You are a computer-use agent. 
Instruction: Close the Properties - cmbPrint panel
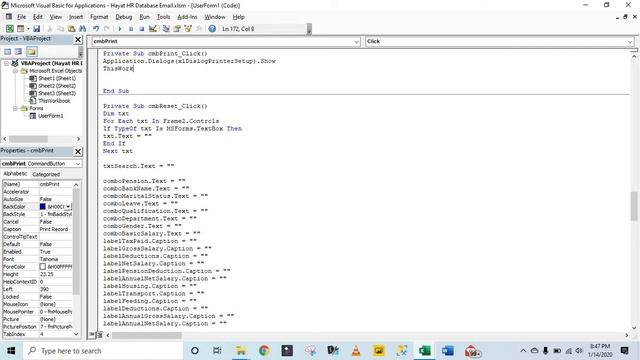[78, 151]
